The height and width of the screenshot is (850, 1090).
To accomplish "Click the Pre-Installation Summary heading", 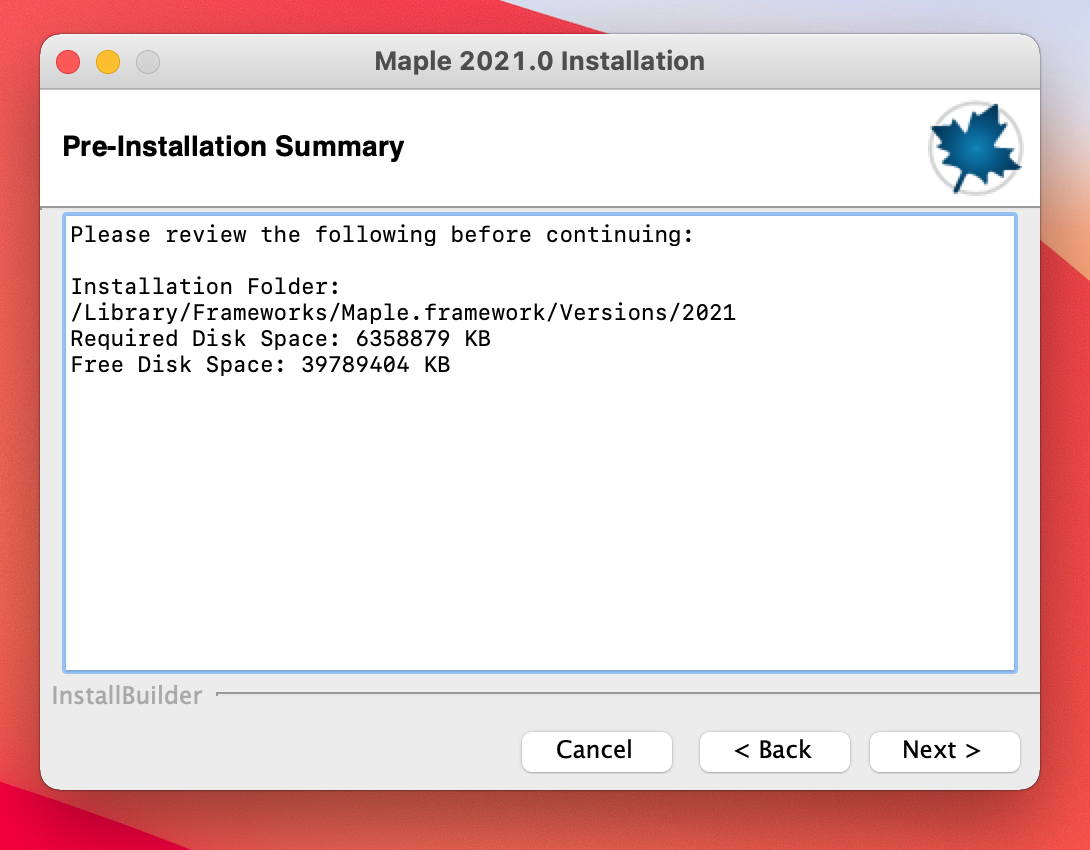I will tap(233, 147).
